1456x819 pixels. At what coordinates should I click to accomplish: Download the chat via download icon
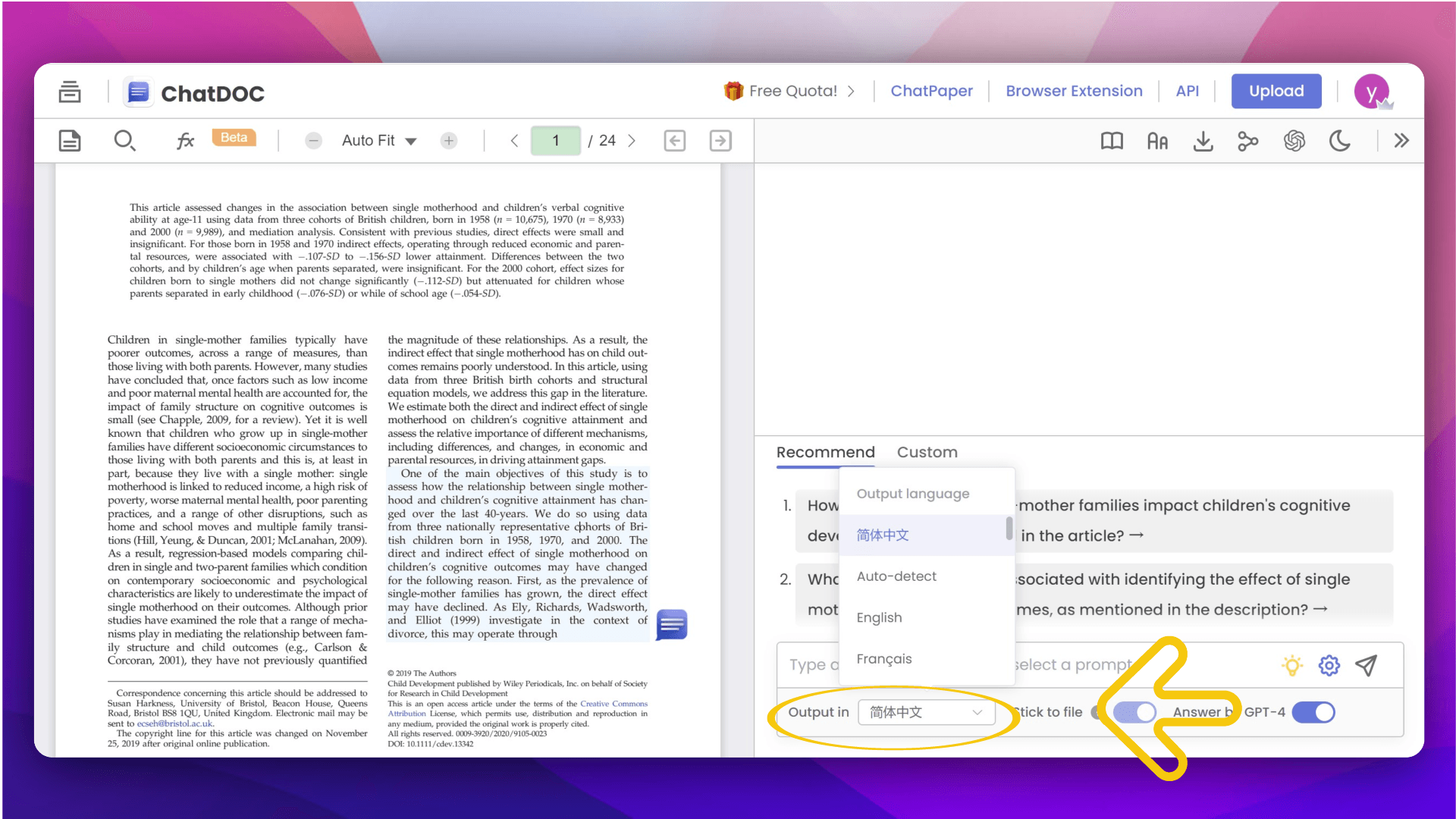[1203, 140]
